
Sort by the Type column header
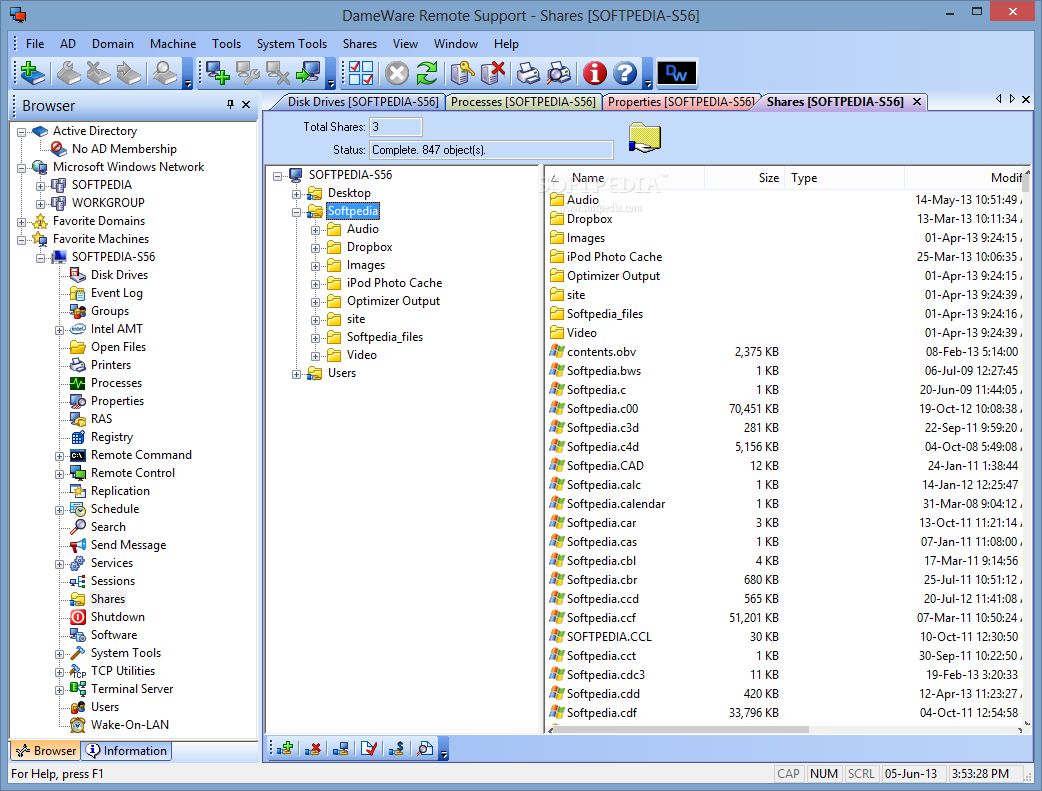[844, 177]
